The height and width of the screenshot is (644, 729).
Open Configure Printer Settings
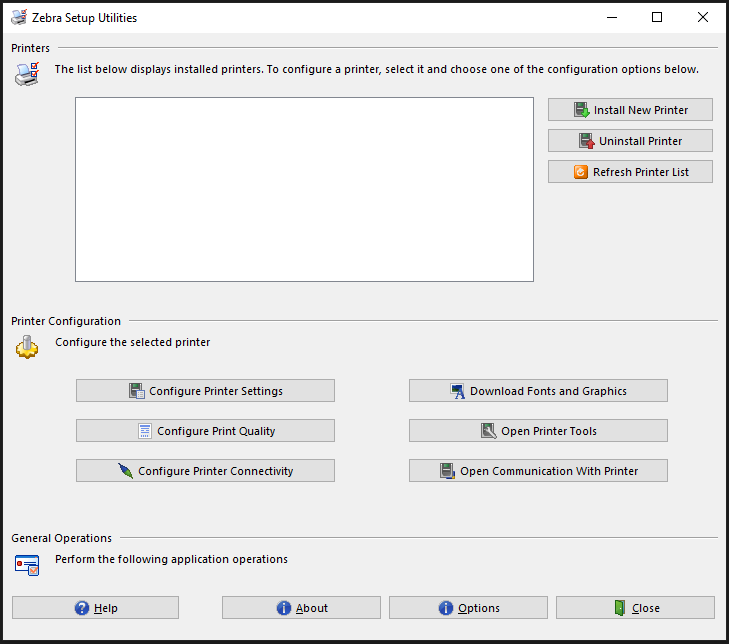tap(205, 391)
